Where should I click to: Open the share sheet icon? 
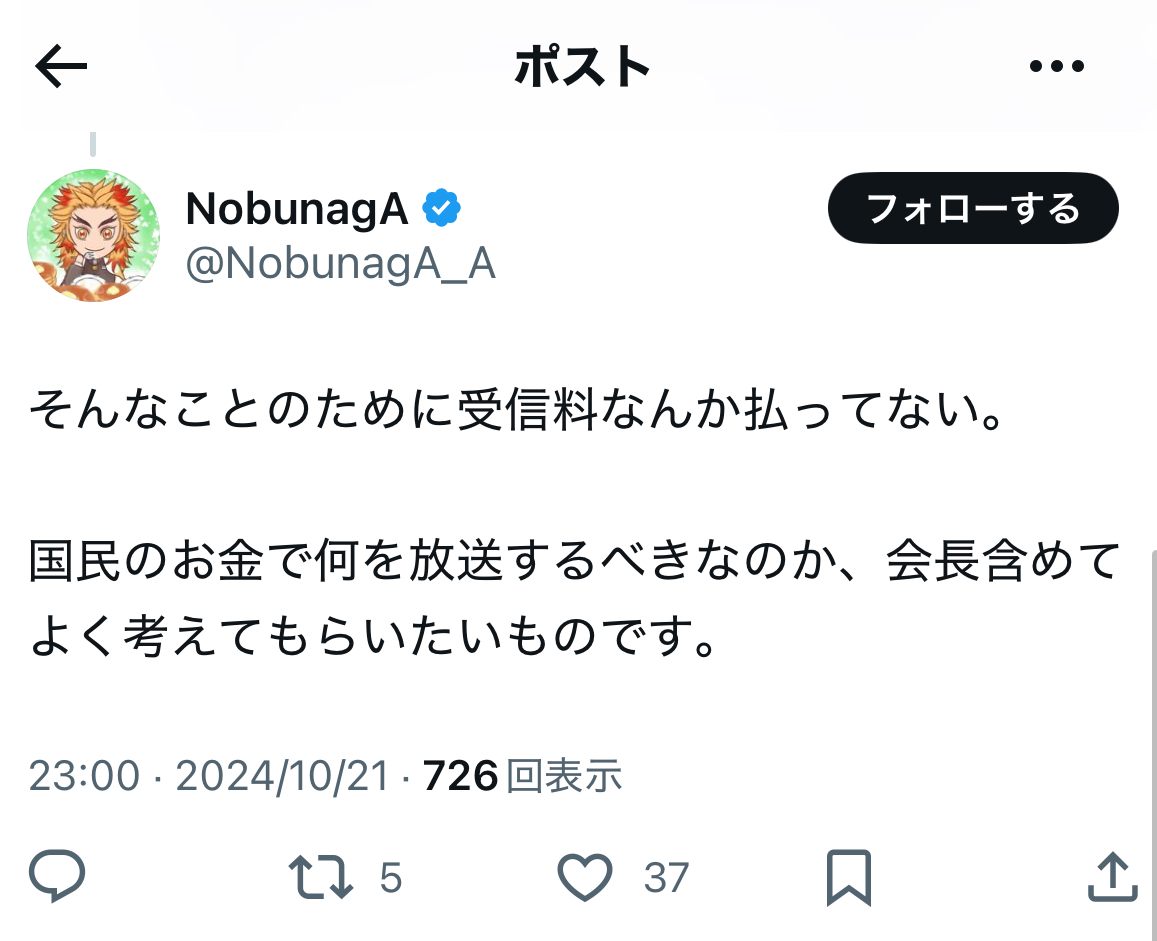coord(1113,876)
